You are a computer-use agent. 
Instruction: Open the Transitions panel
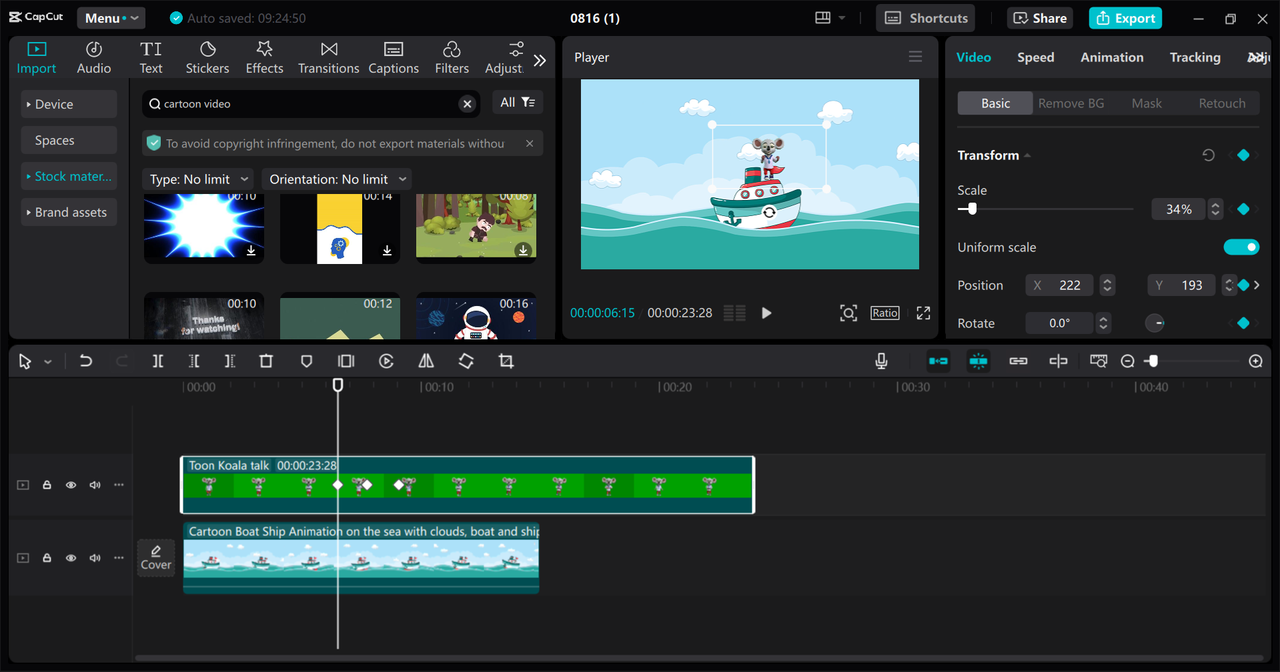click(328, 58)
